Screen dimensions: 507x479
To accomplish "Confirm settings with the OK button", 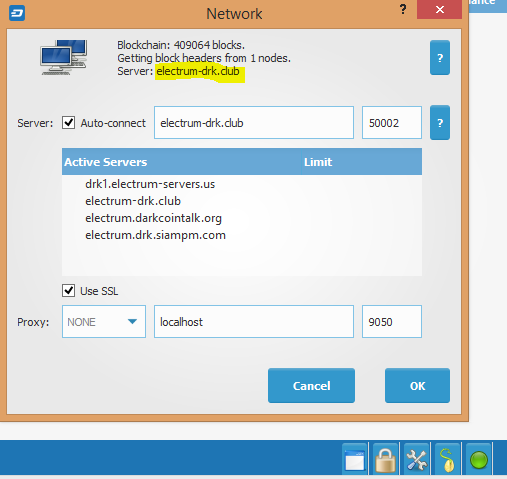I will point(417,386).
